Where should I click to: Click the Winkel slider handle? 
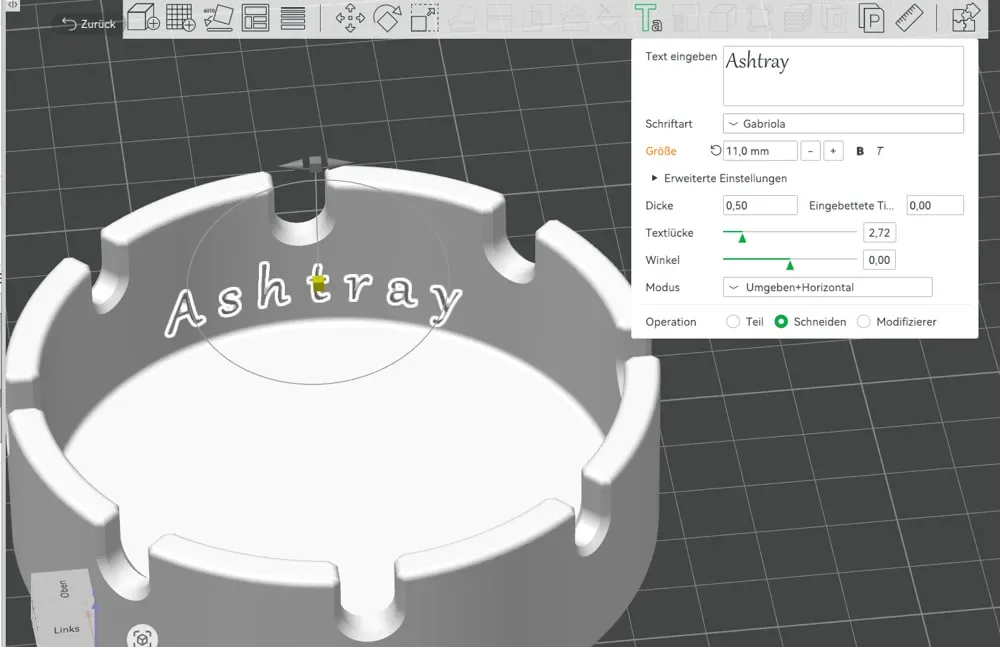[790, 265]
